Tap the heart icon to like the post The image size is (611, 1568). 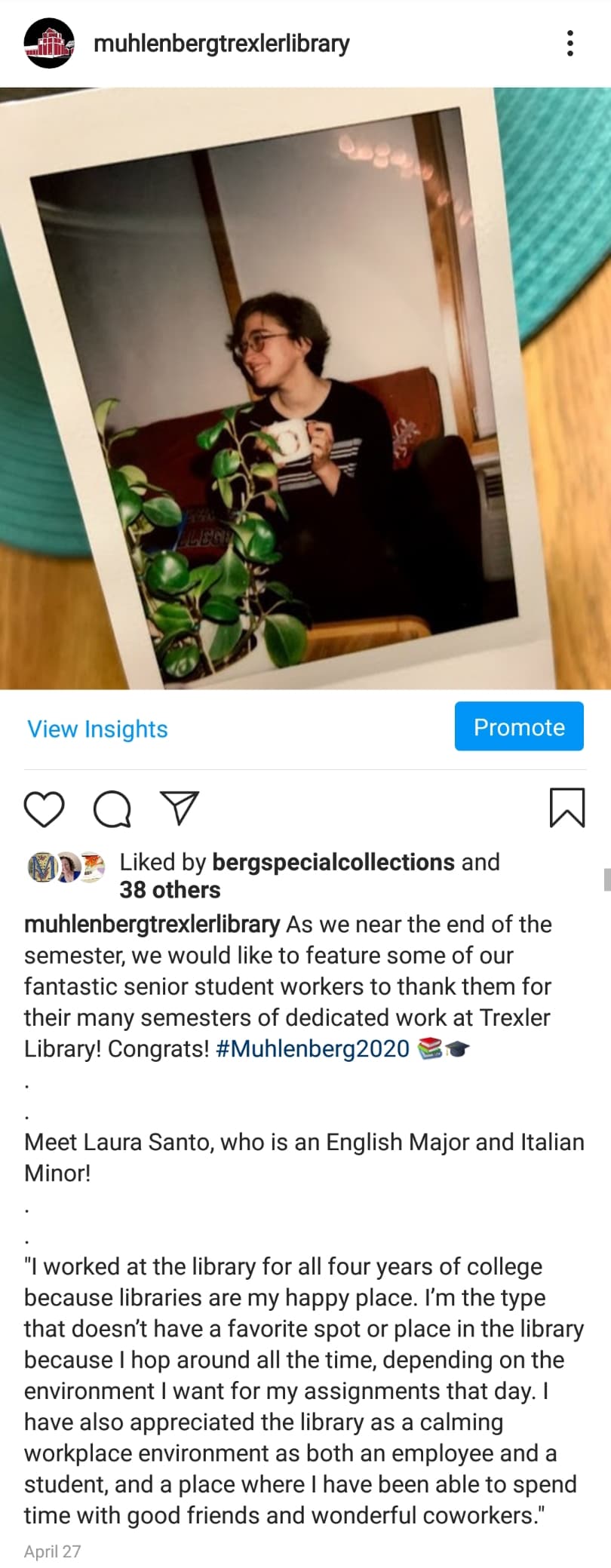click(x=45, y=809)
